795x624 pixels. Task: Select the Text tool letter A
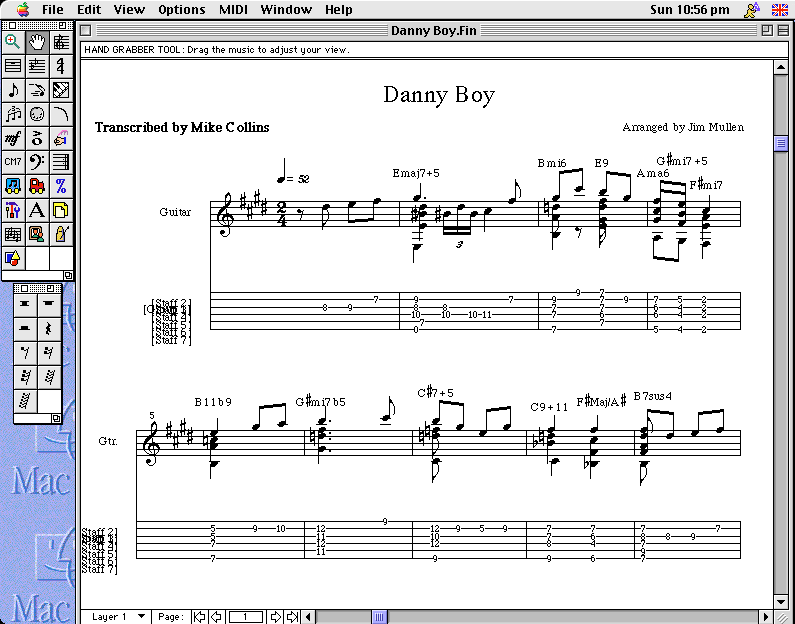tap(37, 210)
